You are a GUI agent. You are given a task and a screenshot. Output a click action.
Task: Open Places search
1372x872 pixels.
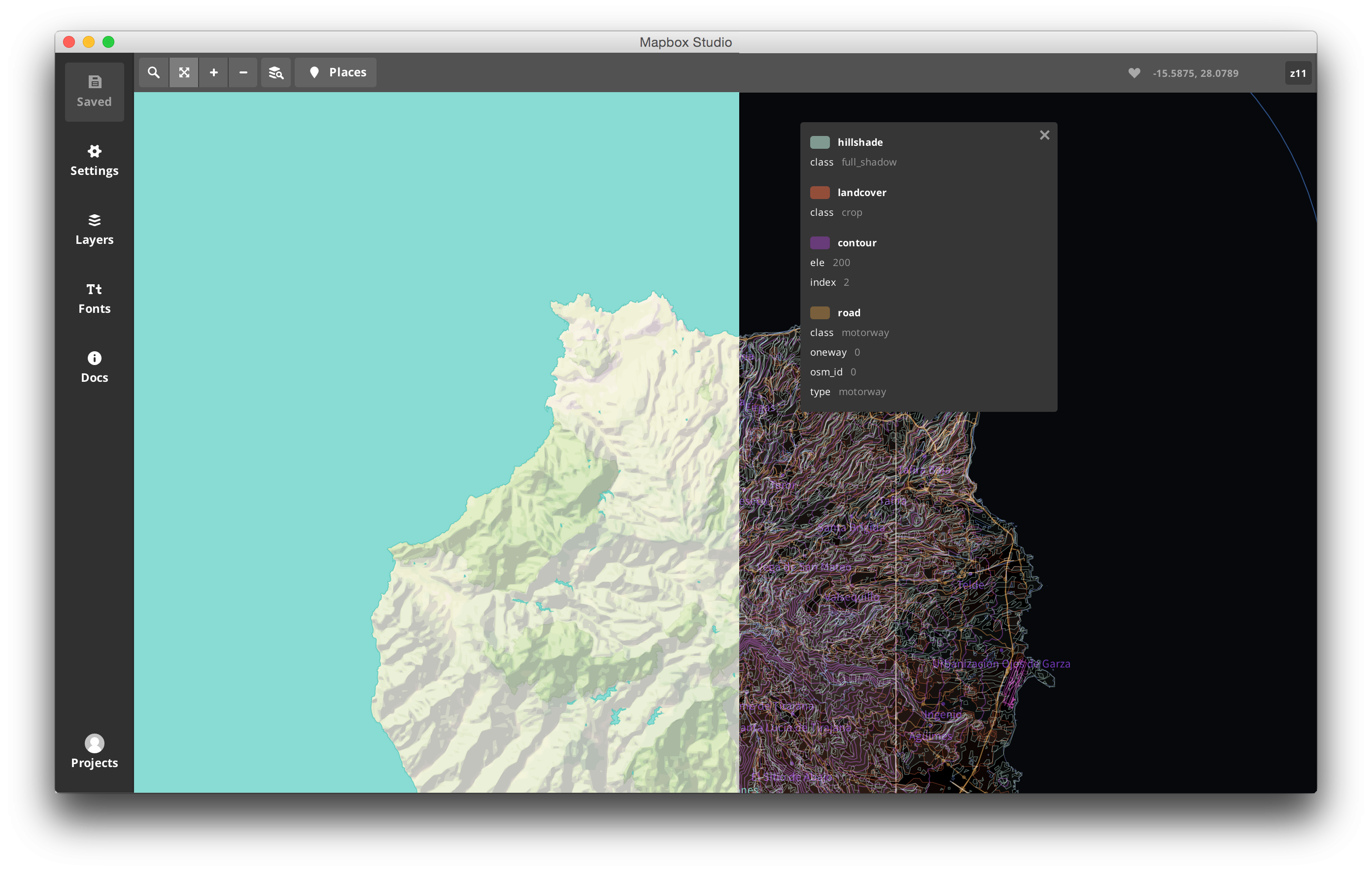tap(335, 72)
